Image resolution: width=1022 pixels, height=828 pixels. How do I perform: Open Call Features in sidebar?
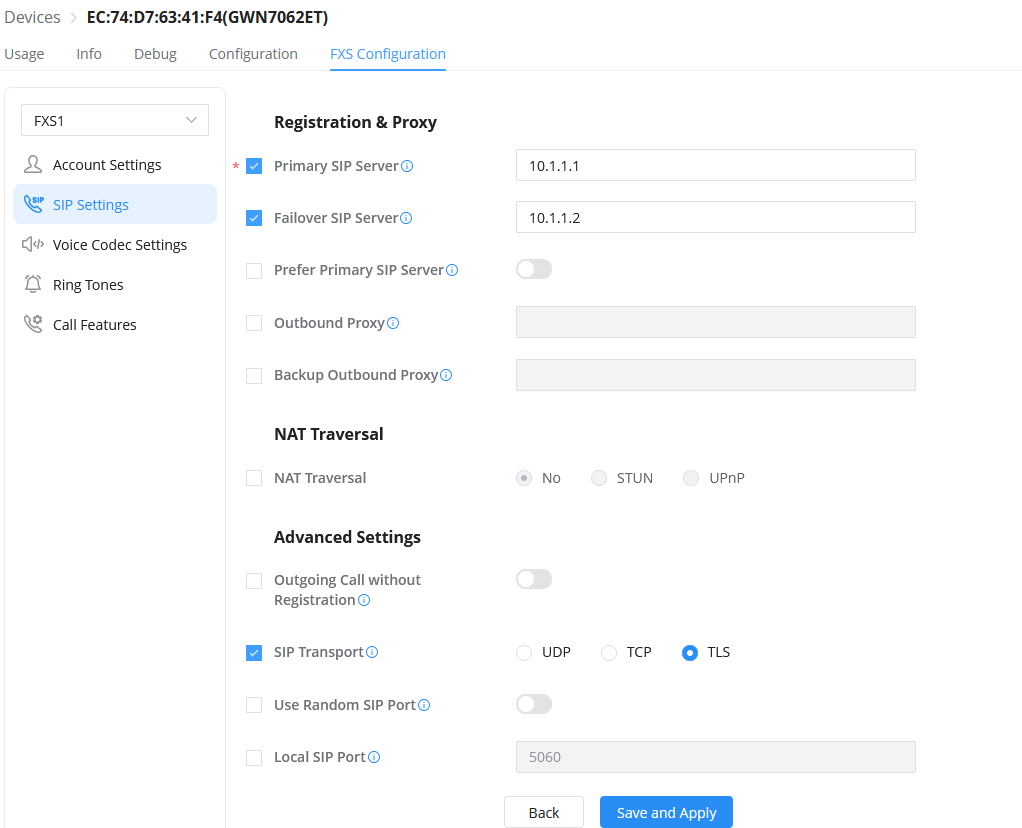[115, 324]
